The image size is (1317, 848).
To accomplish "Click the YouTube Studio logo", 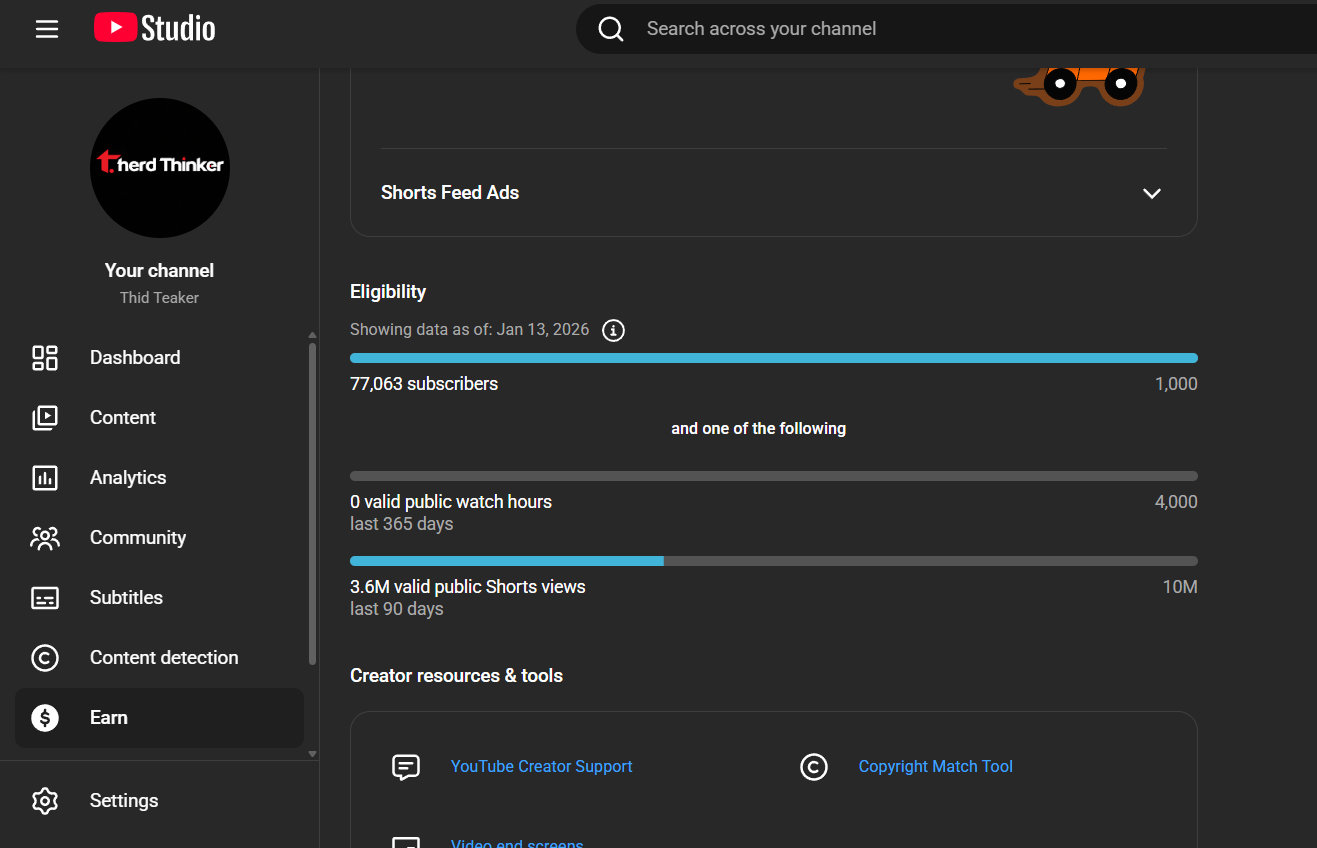I will 155,28.
